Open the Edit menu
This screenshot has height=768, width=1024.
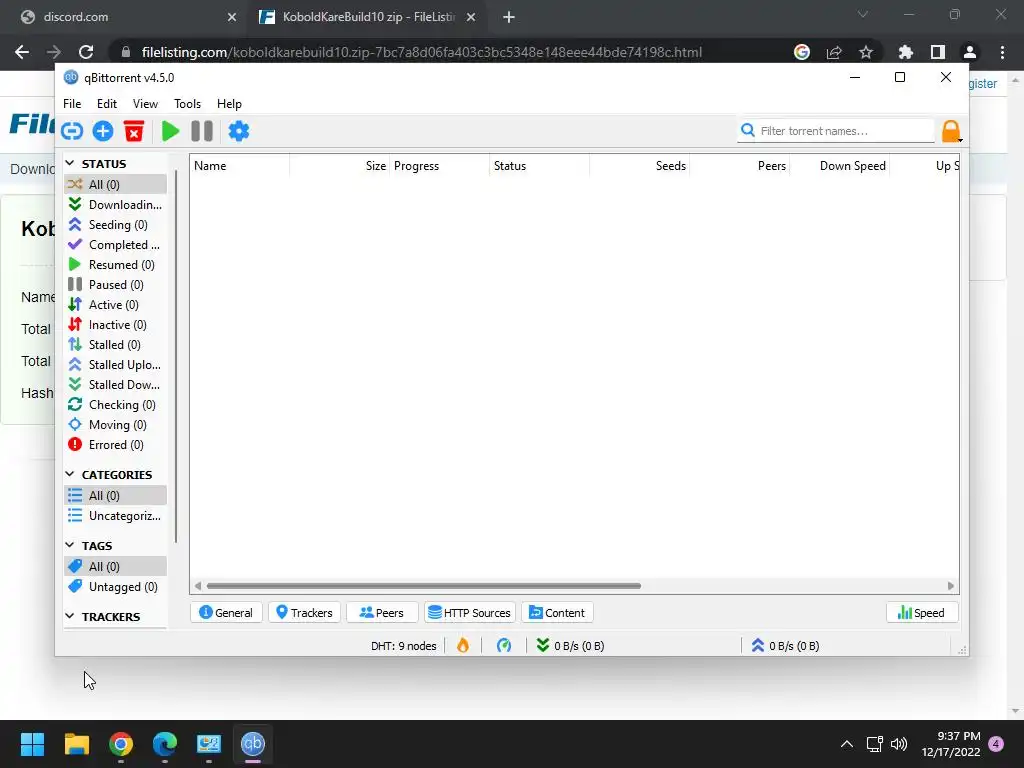(106, 104)
